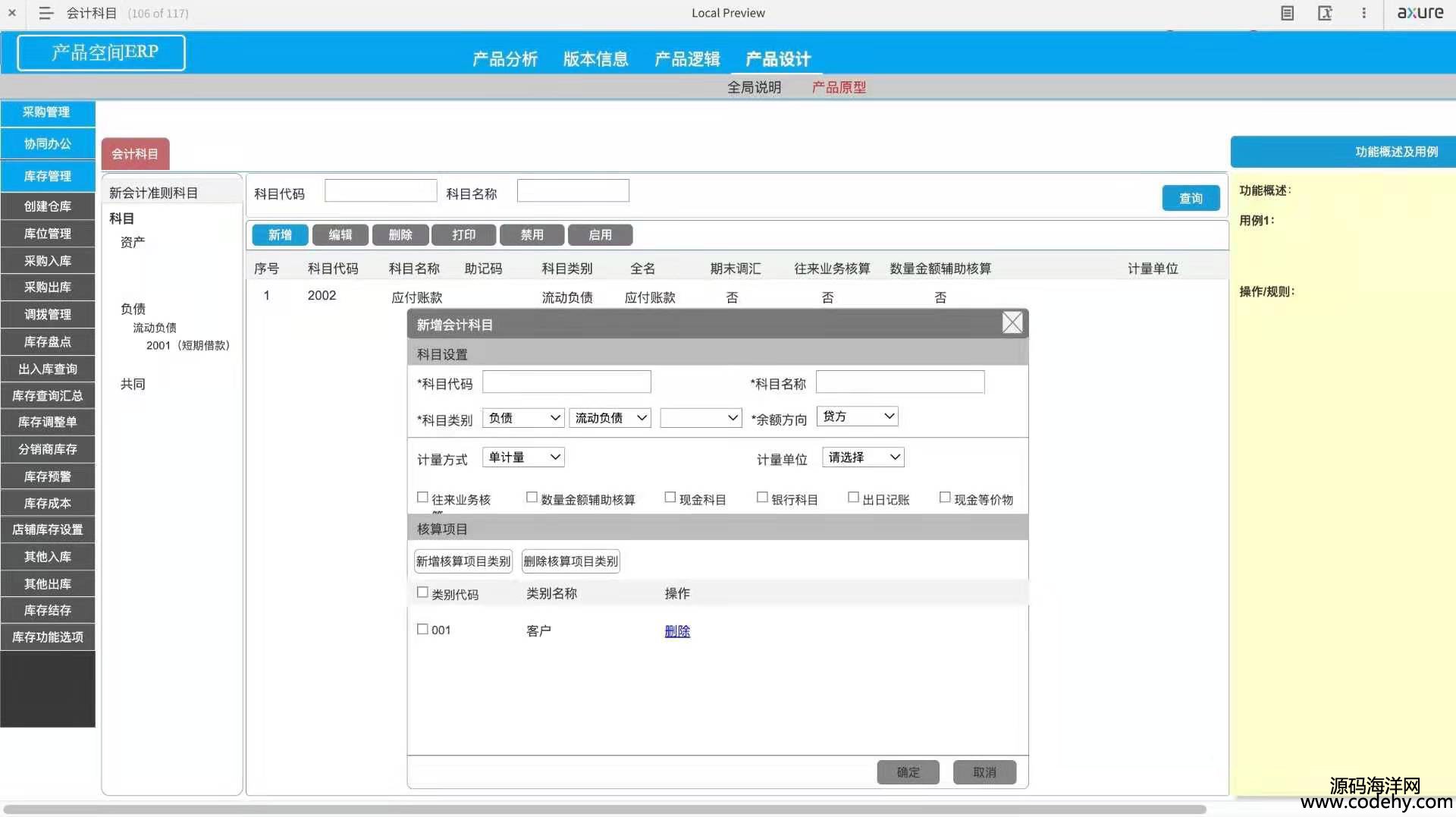Viewport: 1456px width, 817px height.
Task: Open 库存盘点 sidebar item
Action: coord(48,342)
